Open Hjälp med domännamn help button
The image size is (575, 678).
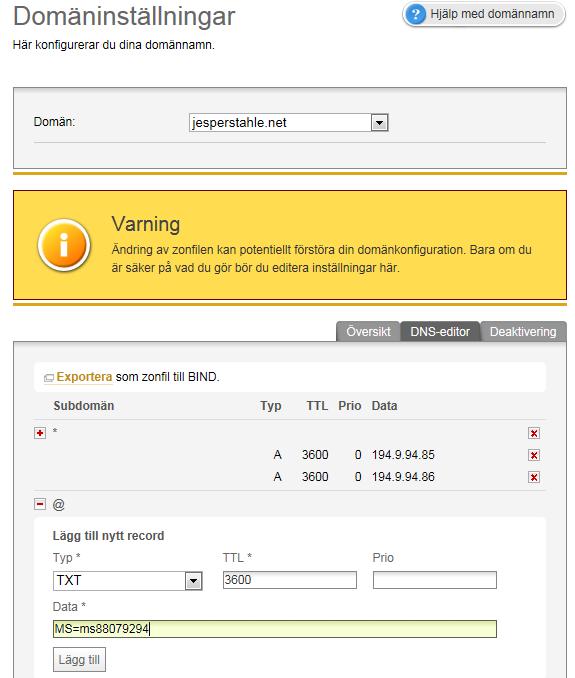pyautogui.click(x=484, y=14)
